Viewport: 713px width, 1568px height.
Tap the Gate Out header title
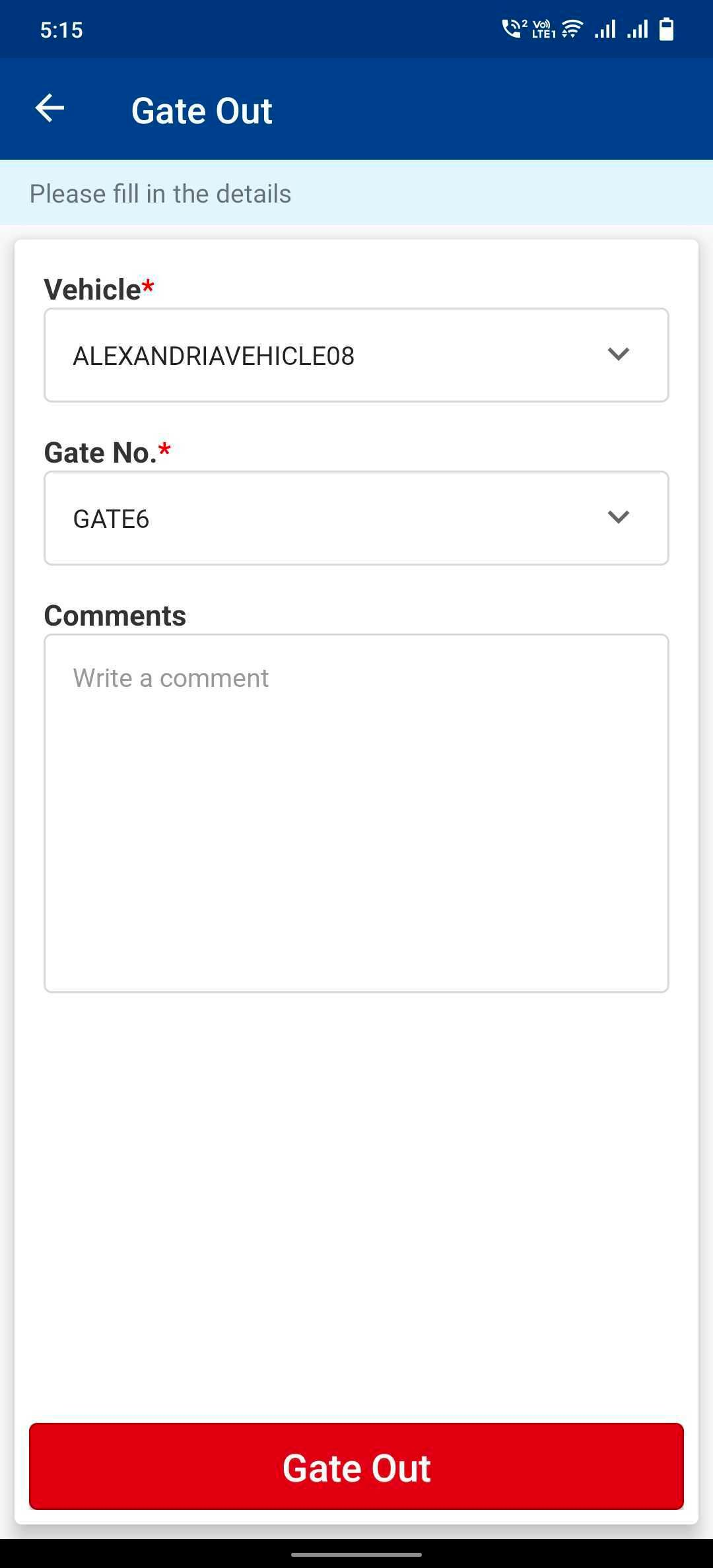pyautogui.click(x=202, y=110)
